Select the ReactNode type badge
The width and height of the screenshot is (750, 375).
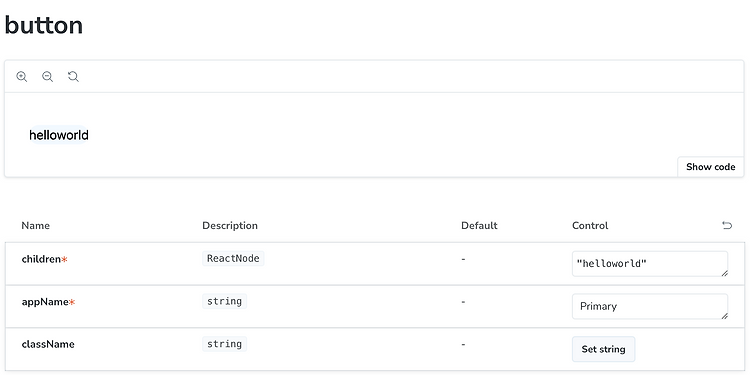click(233, 258)
